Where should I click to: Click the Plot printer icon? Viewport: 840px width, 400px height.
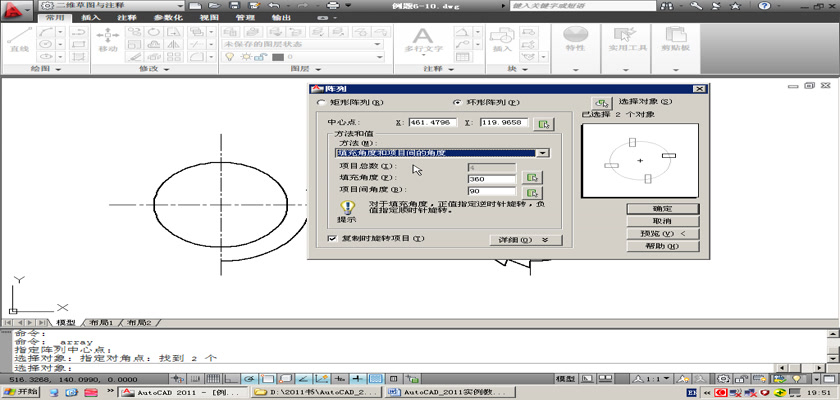click(333, 6)
